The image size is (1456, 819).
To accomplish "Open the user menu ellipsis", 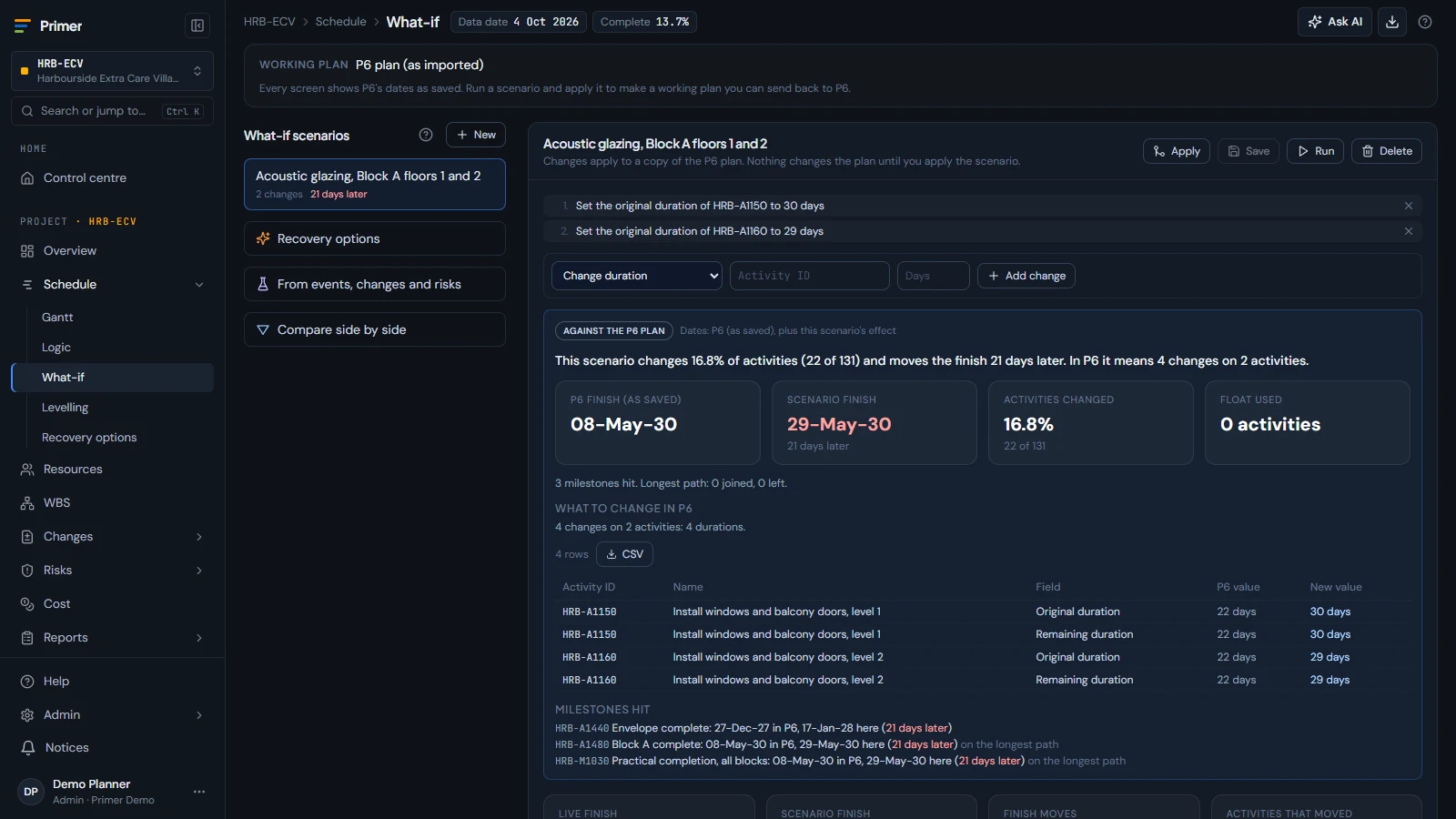I will [x=199, y=792].
